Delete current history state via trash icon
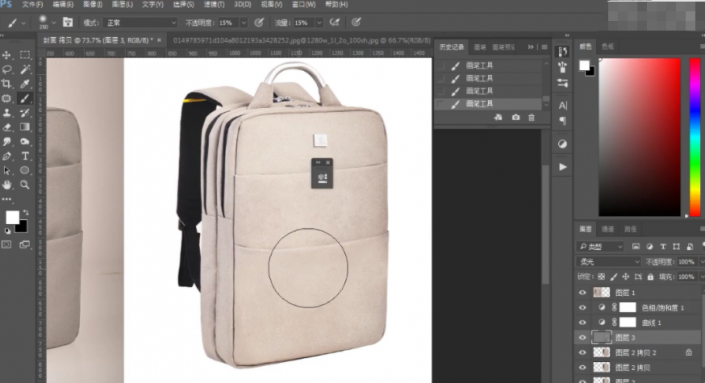 [531, 117]
